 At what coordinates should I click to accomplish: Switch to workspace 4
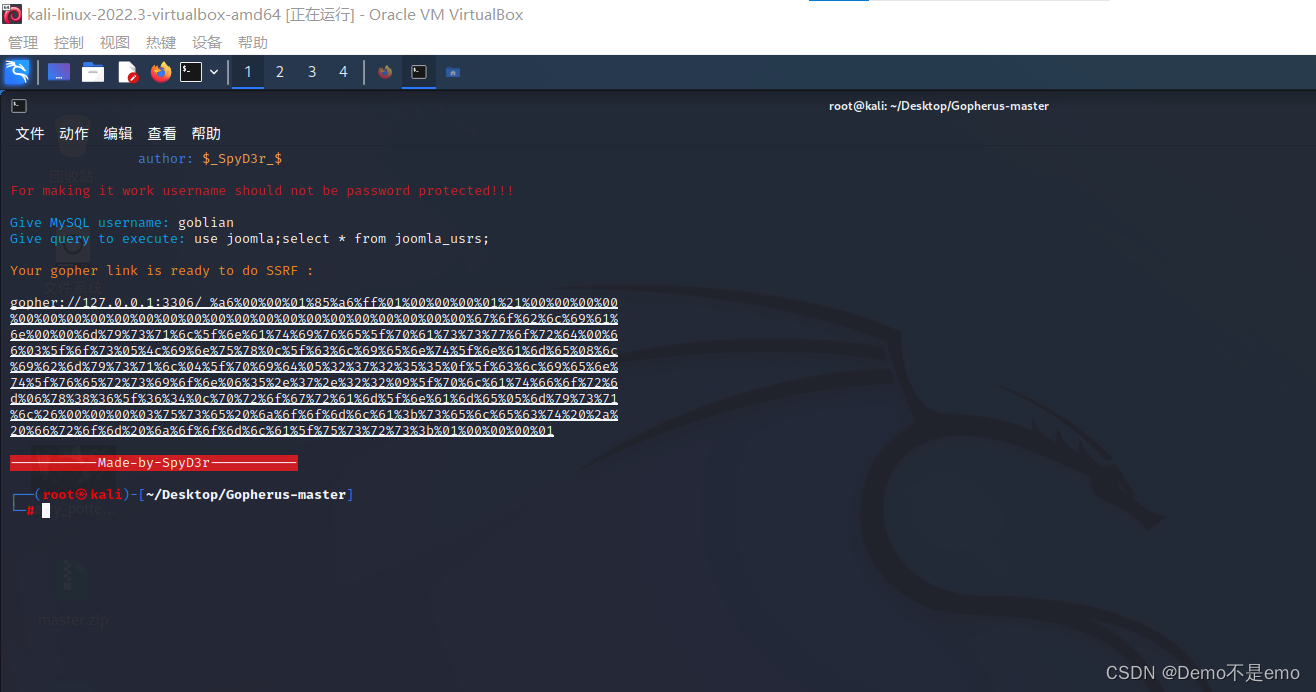(x=344, y=72)
